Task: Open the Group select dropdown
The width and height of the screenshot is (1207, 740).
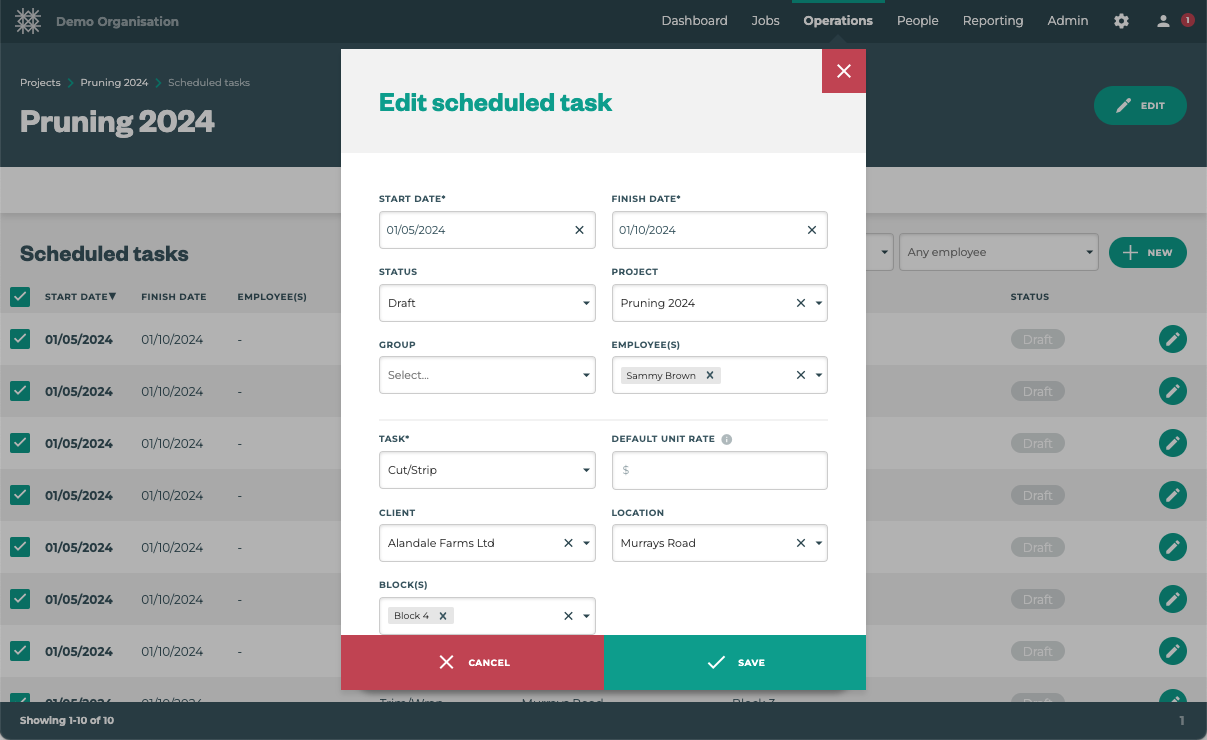Action: point(487,376)
